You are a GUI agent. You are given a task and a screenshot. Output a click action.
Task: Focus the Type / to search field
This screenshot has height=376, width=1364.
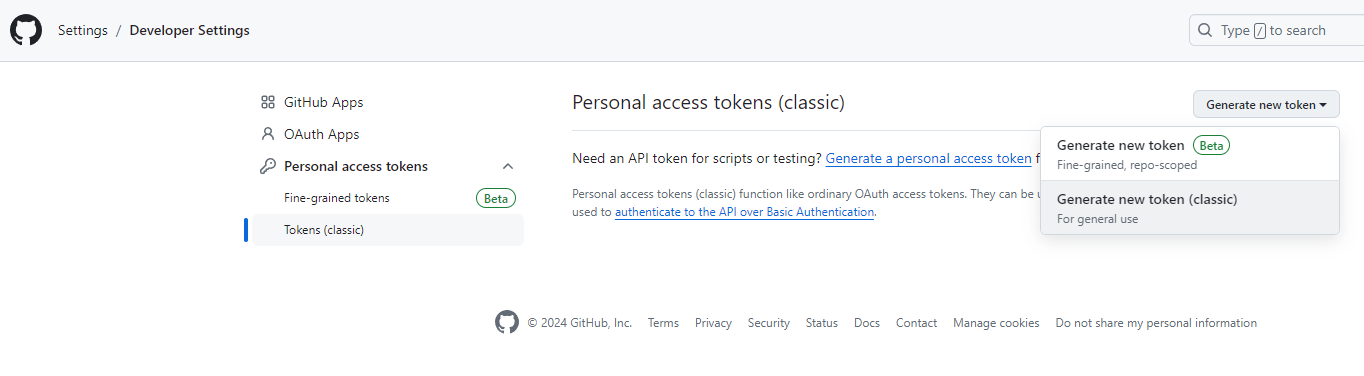tap(1276, 30)
